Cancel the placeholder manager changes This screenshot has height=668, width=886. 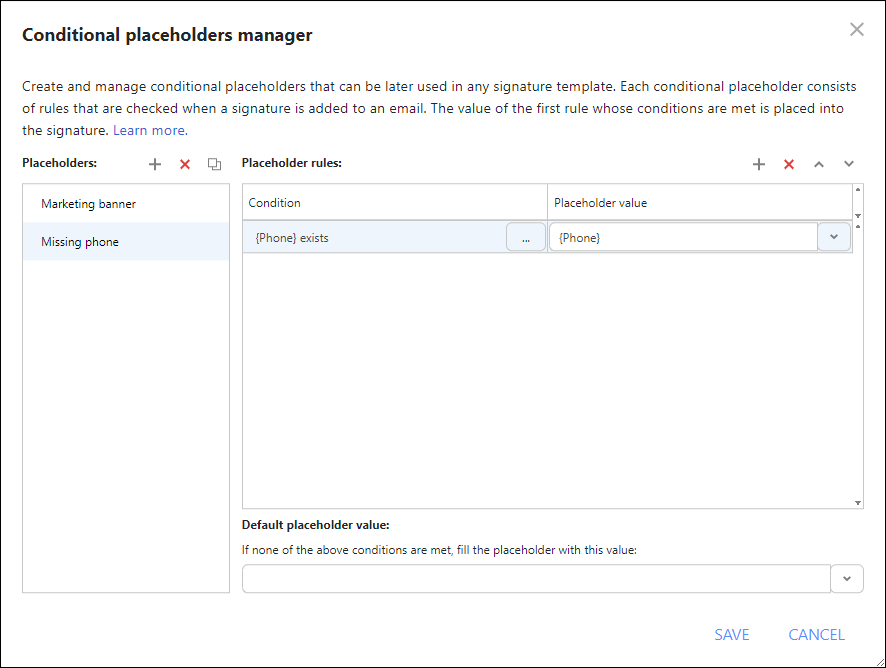pyautogui.click(x=816, y=634)
